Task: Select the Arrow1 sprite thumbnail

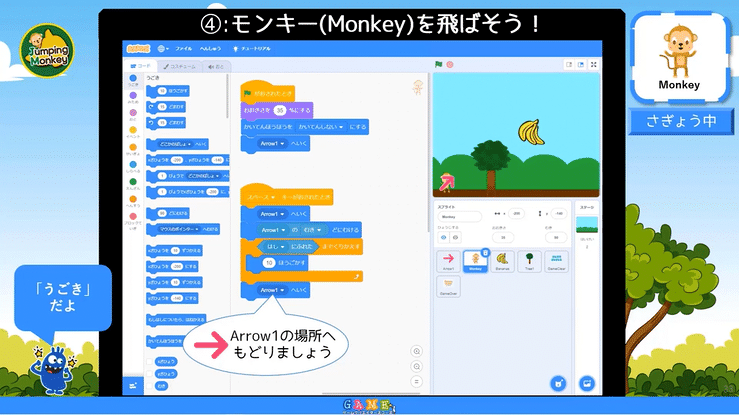Action: [448, 261]
